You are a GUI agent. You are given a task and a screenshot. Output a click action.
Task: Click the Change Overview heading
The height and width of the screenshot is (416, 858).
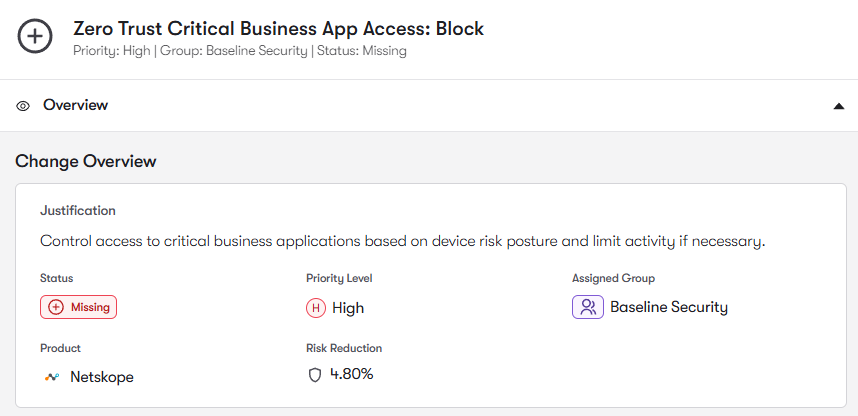click(x=86, y=161)
